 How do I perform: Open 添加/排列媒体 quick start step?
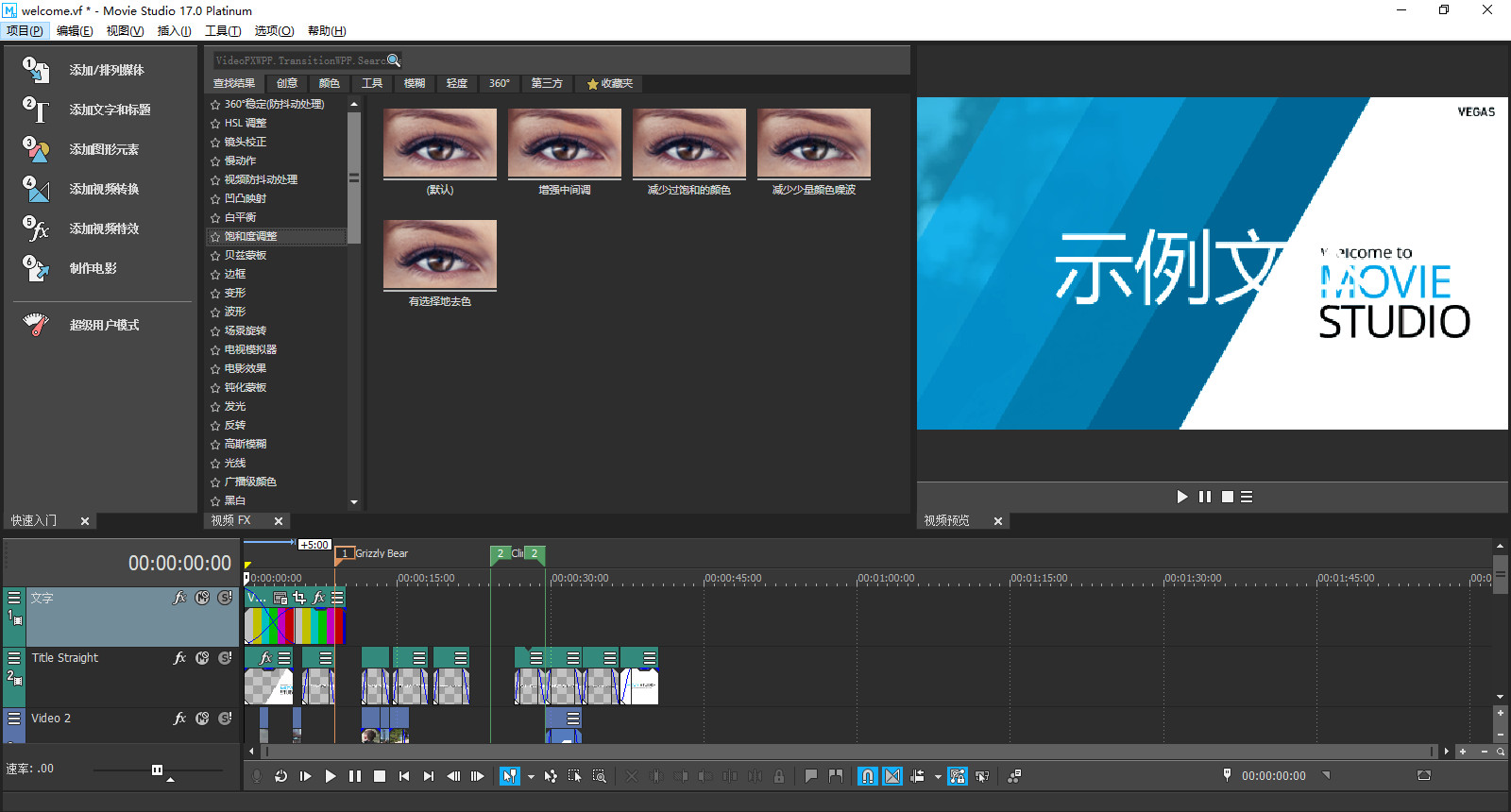click(83, 70)
